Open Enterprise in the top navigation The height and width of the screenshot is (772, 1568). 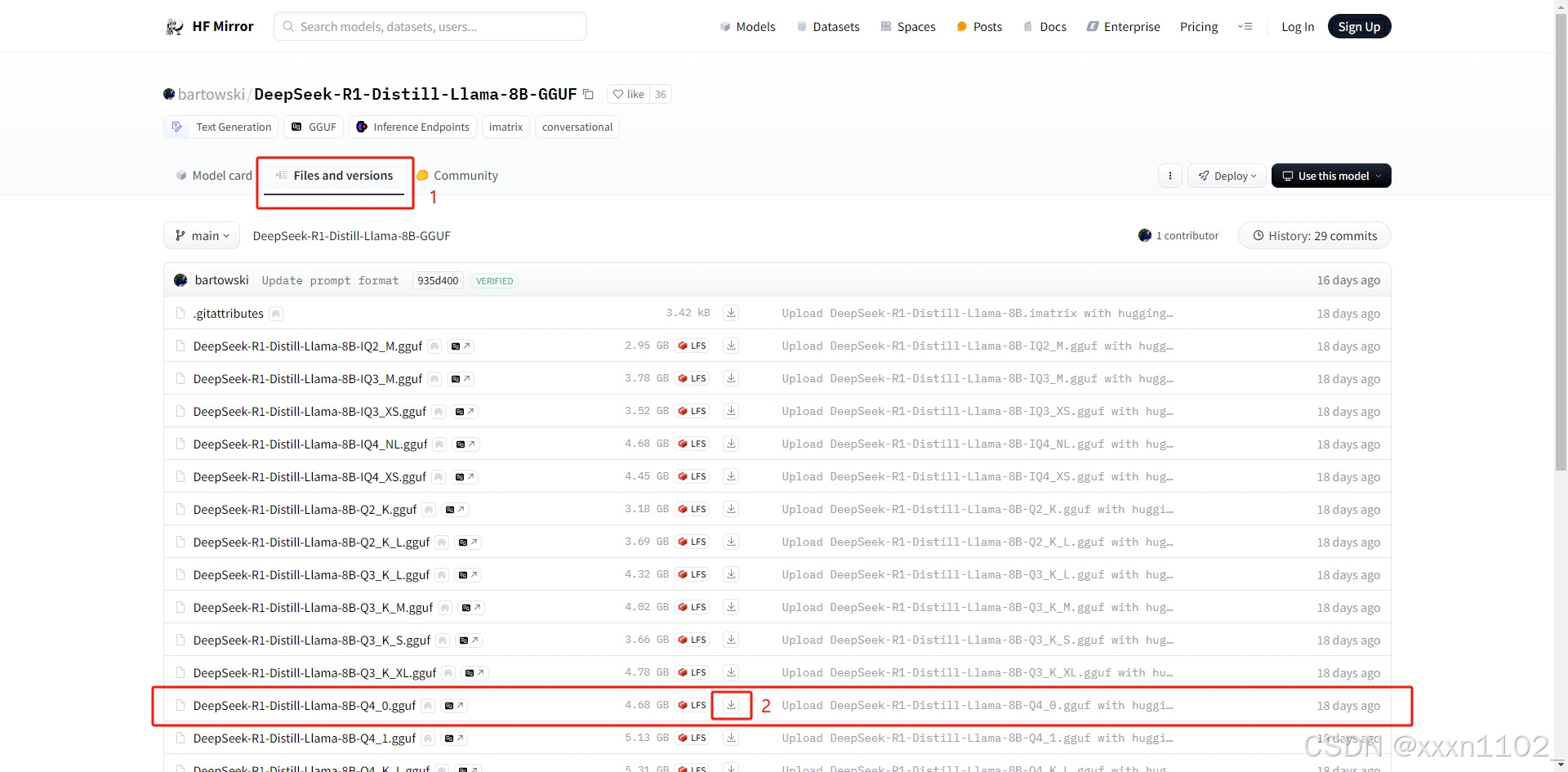(1123, 26)
